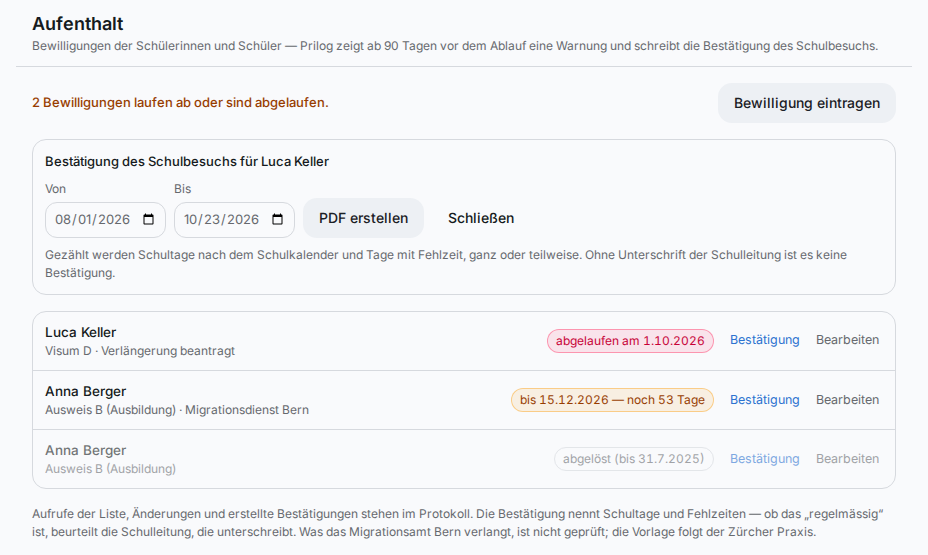
Task: Open Bestätigung for Anna Berger's replaced permit
Action: (765, 459)
